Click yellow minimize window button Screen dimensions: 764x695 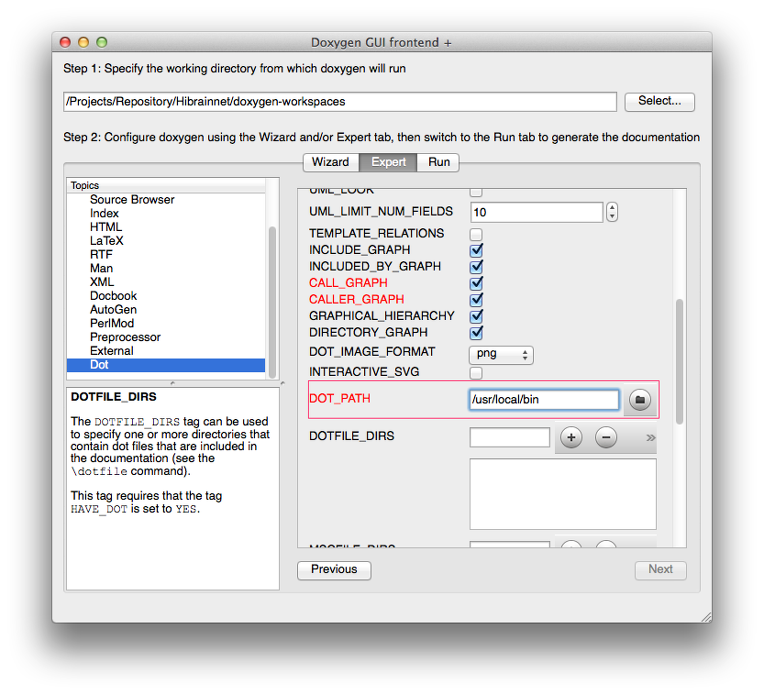click(x=83, y=42)
